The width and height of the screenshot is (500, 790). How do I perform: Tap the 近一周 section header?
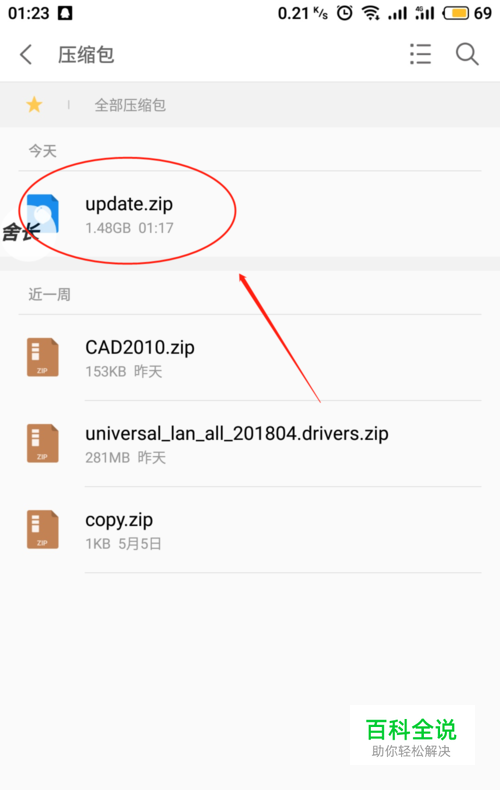click(49, 294)
